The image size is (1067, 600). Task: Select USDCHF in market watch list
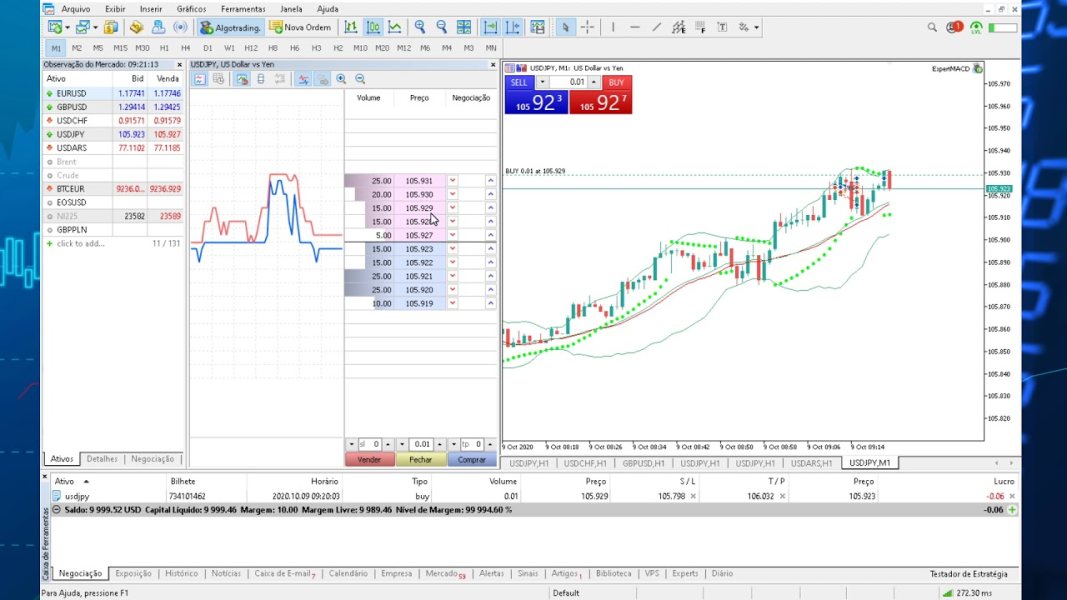coord(72,120)
